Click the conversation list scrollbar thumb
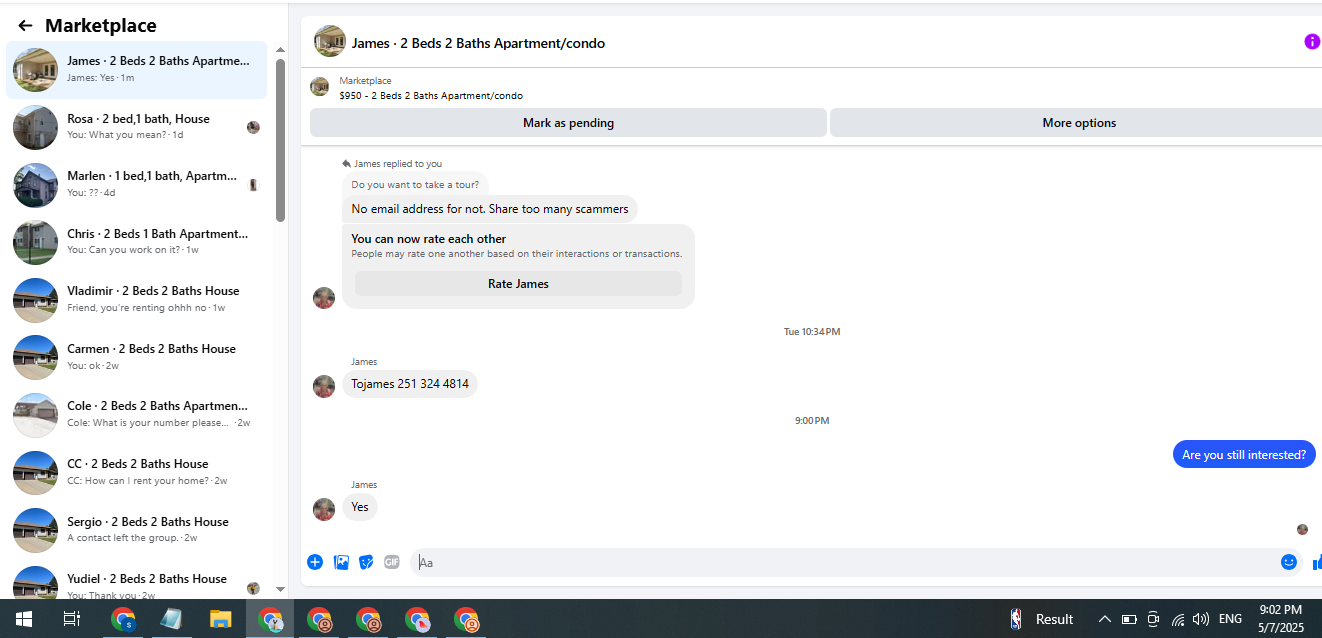 [x=280, y=140]
